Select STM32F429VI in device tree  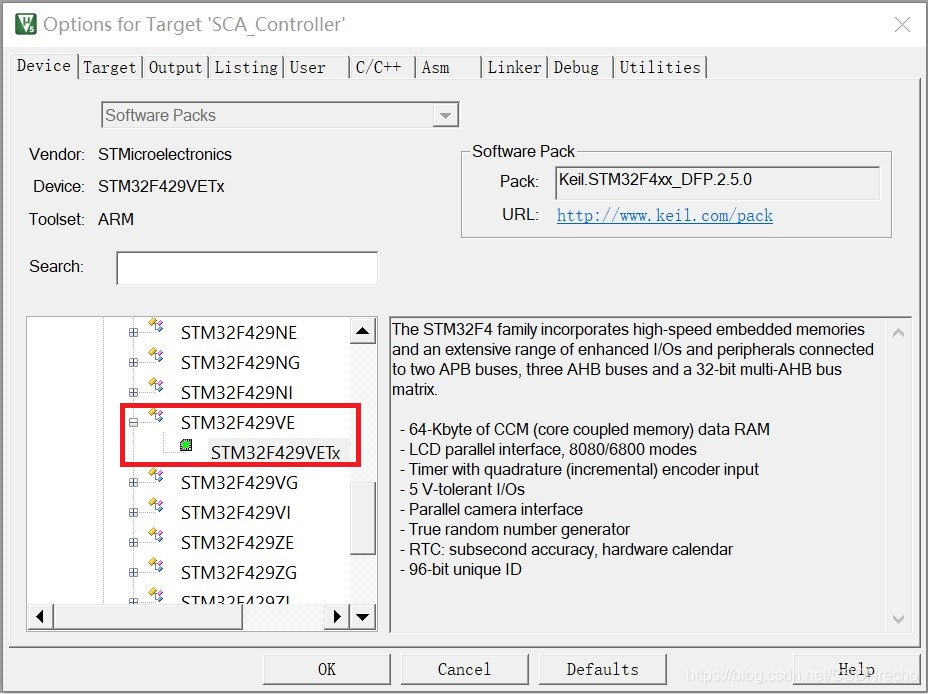click(x=236, y=513)
